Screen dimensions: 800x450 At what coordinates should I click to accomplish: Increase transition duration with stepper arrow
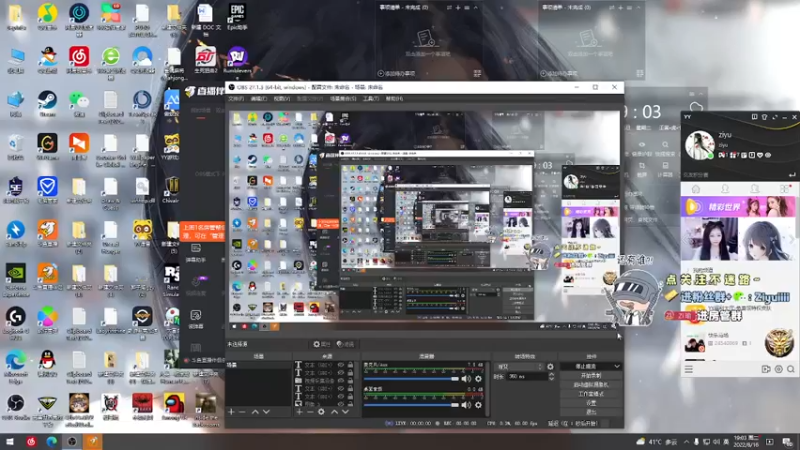[552, 374]
